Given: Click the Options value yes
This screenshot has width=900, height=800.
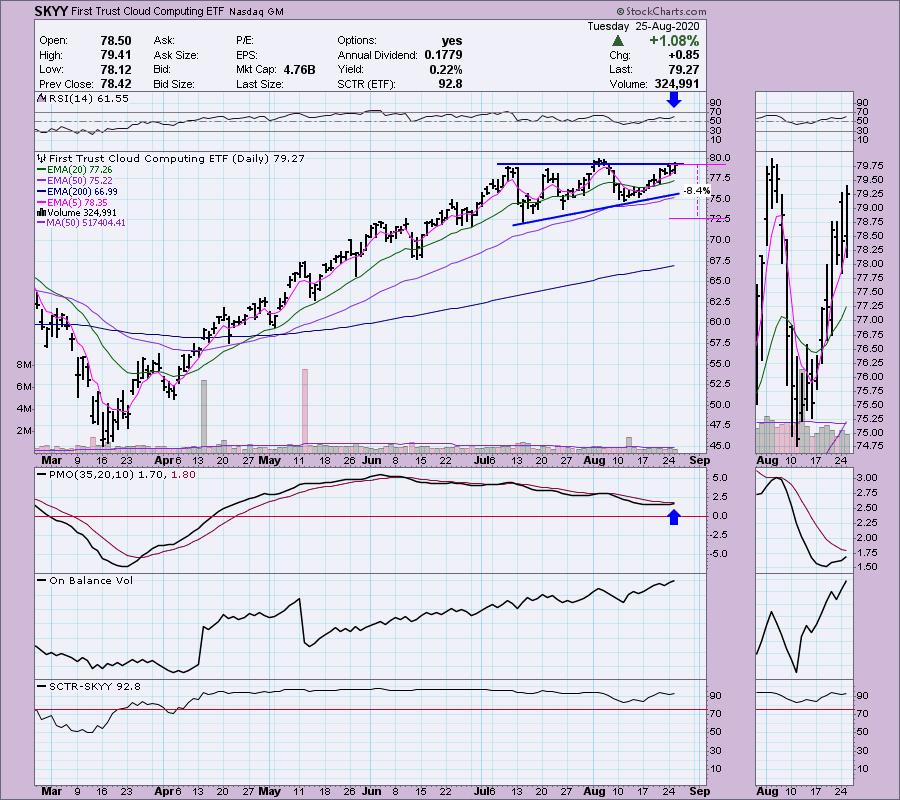Looking at the screenshot, I should (452, 41).
